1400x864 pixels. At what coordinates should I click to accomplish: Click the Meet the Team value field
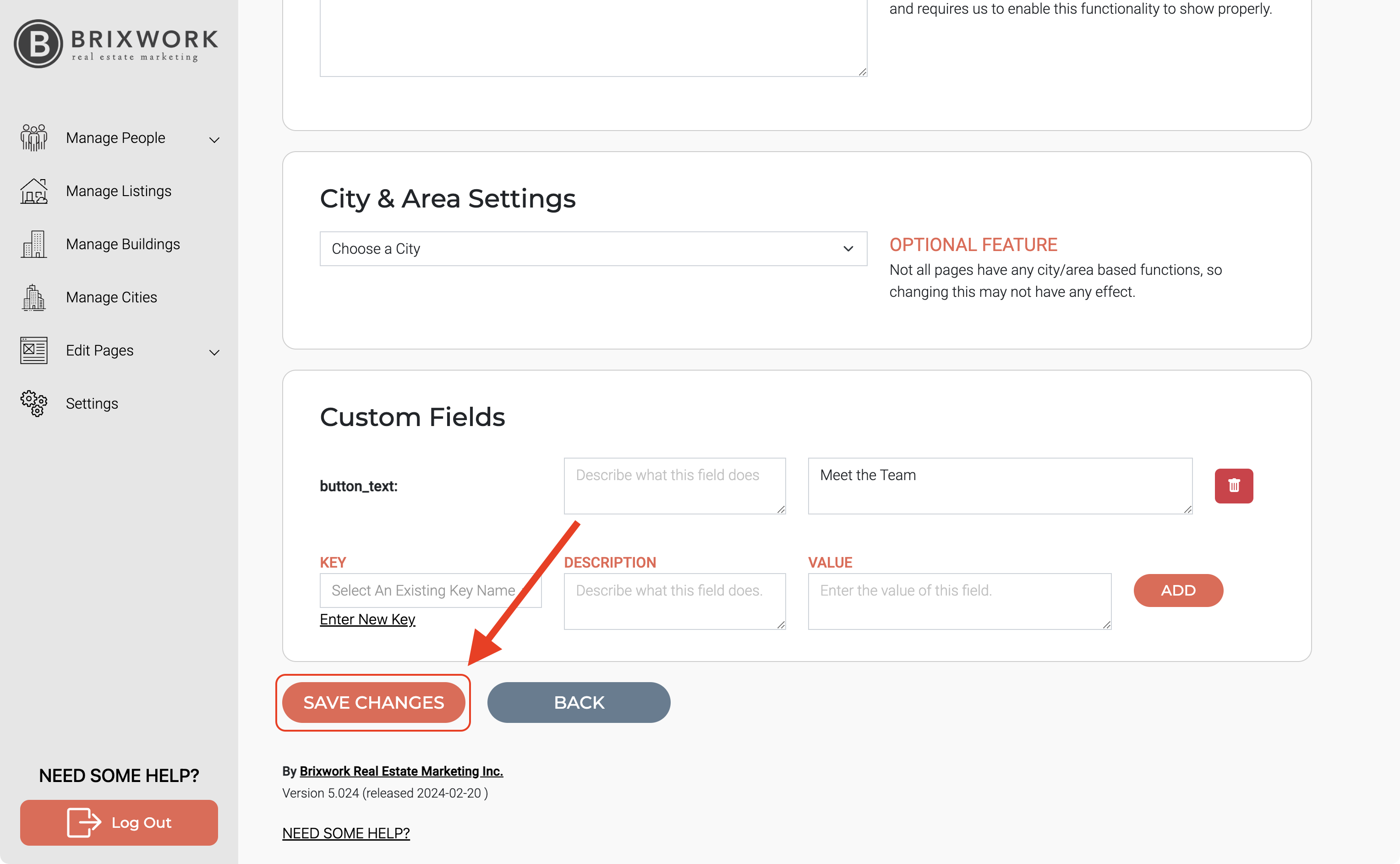pos(1000,486)
